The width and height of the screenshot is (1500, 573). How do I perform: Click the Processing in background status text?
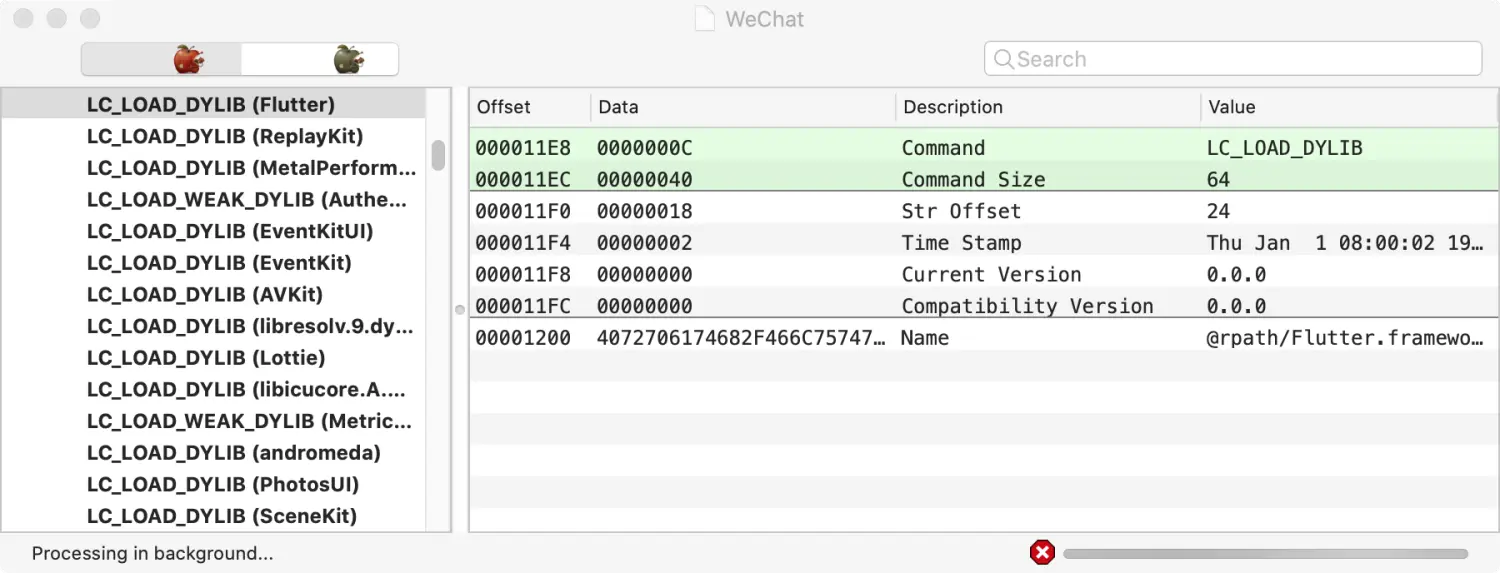point(152,553)
